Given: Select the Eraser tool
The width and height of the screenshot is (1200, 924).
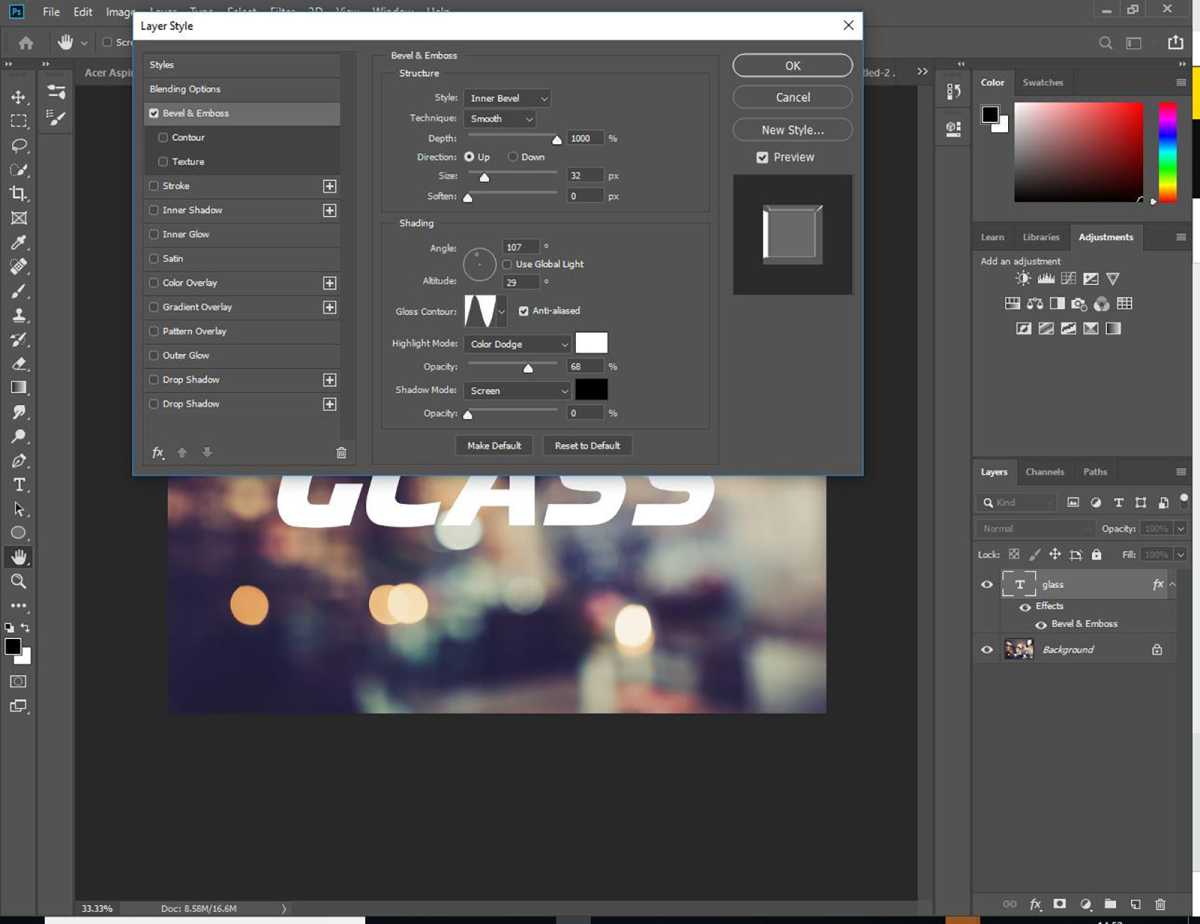Looking at the screenshot, I should pyautogui.click(x=18, y=363).
